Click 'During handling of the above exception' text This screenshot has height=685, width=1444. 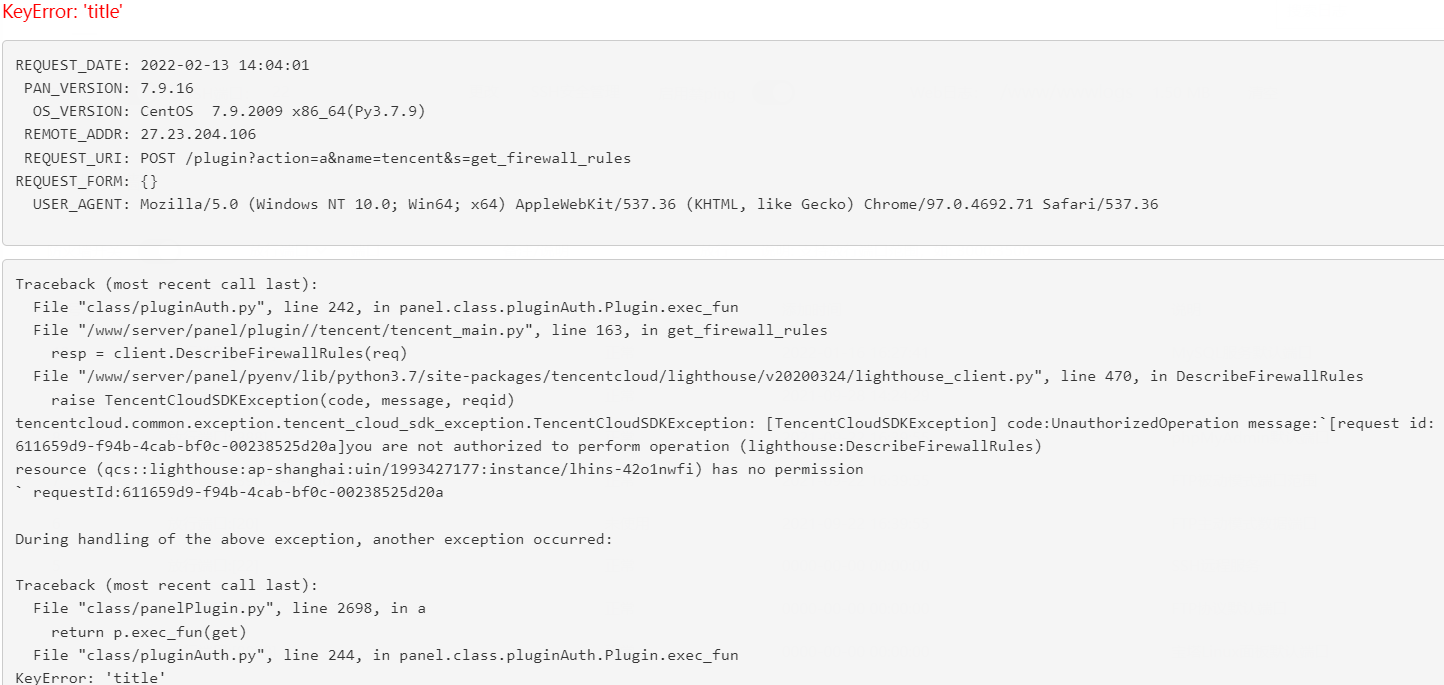[x=313, y=539]
